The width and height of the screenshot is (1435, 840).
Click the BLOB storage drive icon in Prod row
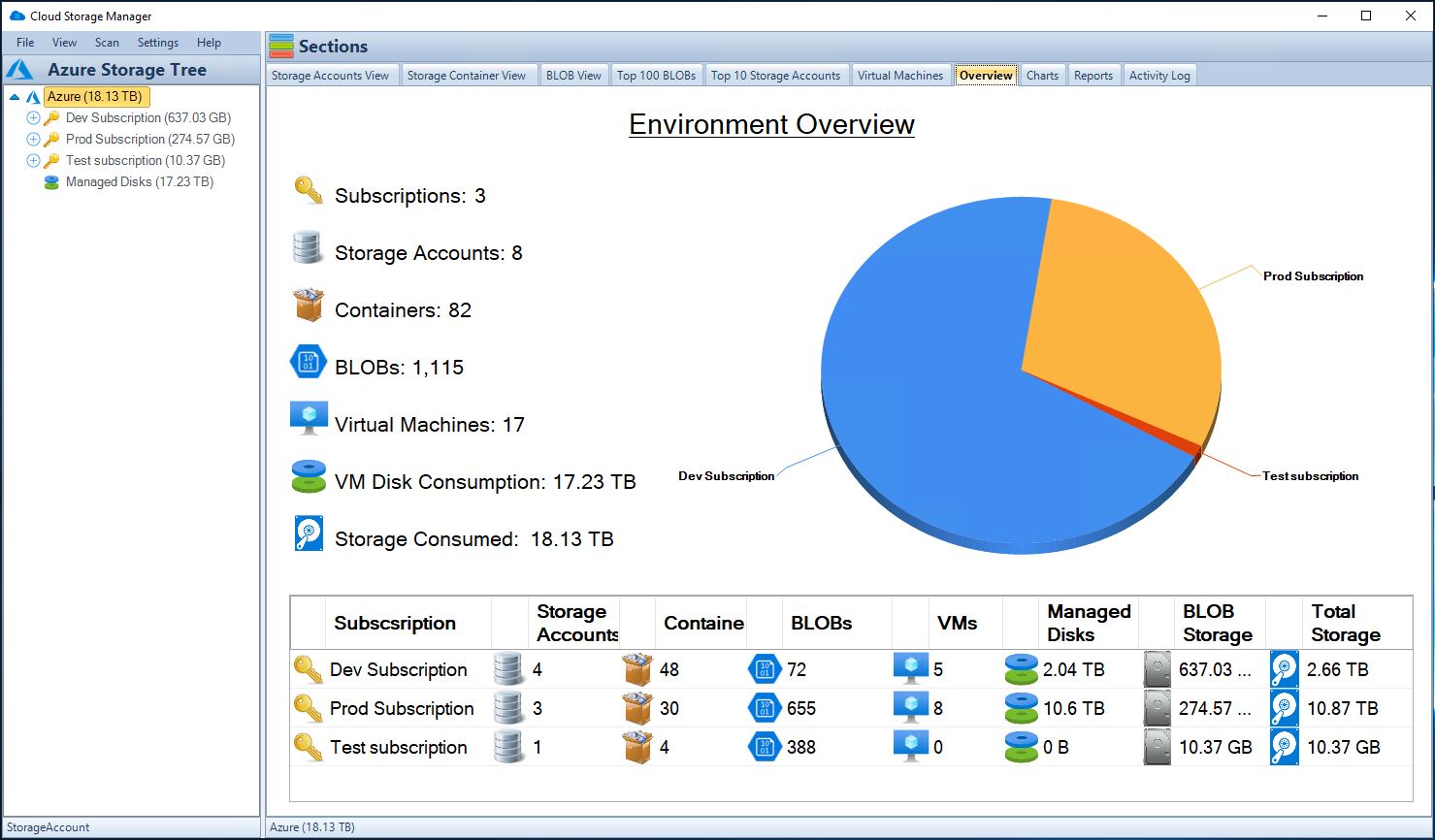point(1158,708)
